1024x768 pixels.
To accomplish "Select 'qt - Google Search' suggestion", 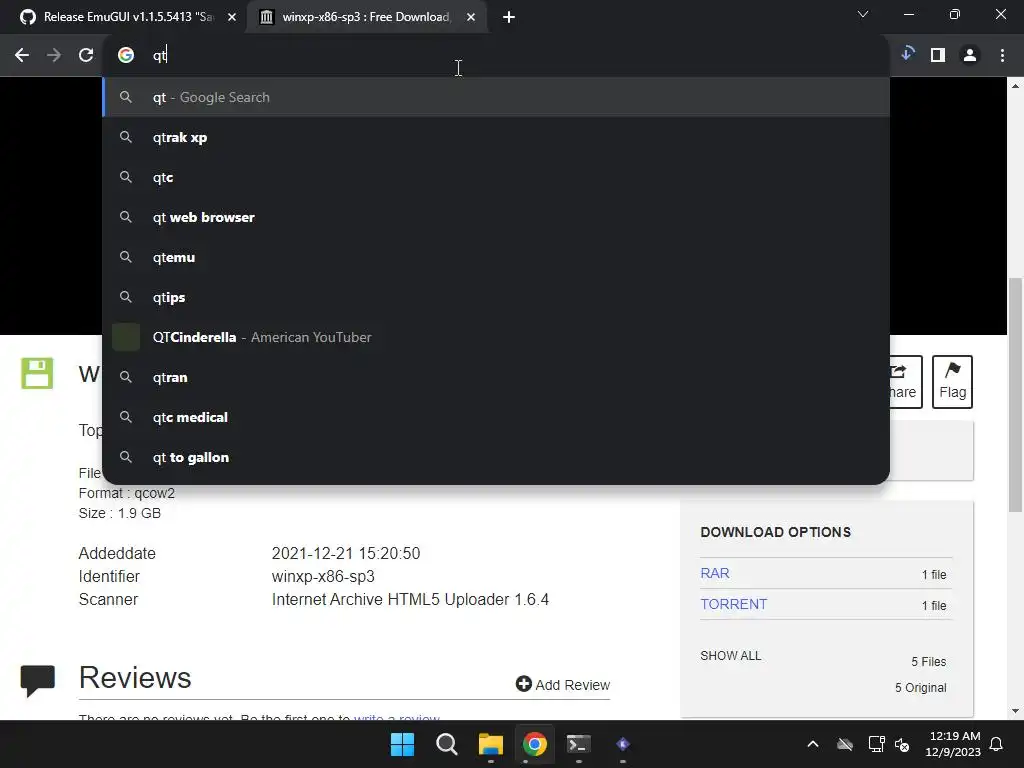I will tap(496, 97).
